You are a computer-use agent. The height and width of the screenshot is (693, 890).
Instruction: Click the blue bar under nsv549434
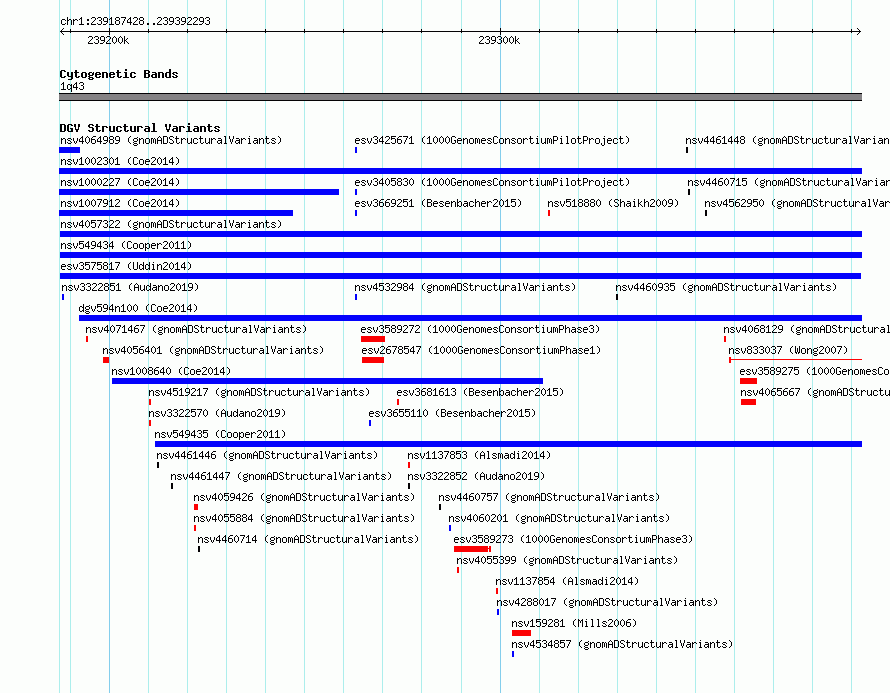[460, 255]
